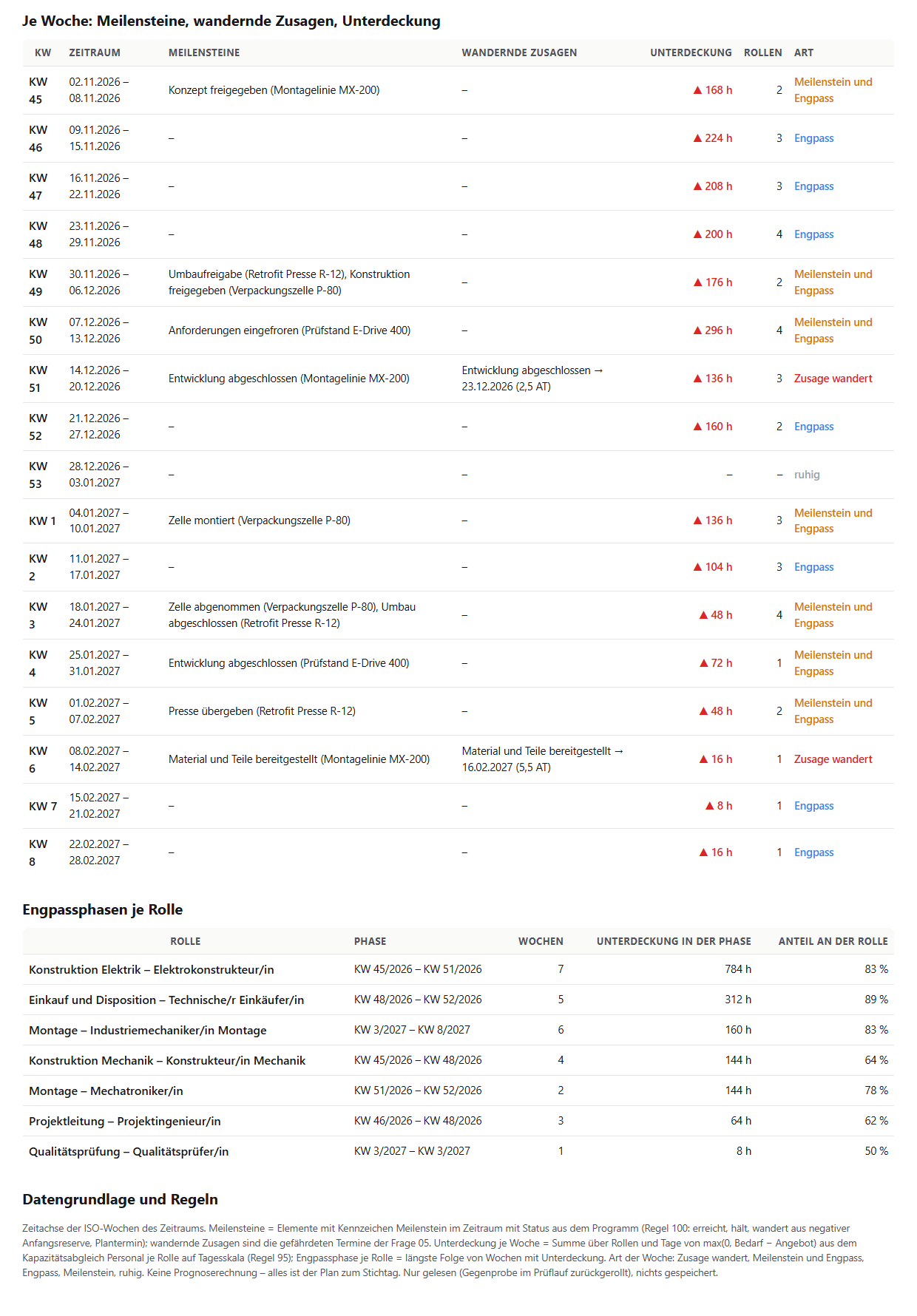
Task: Select 'Entwicklung abgeschlossen (Prüfstand E-Drive 400)' milestone
Action: click(288, 663)
